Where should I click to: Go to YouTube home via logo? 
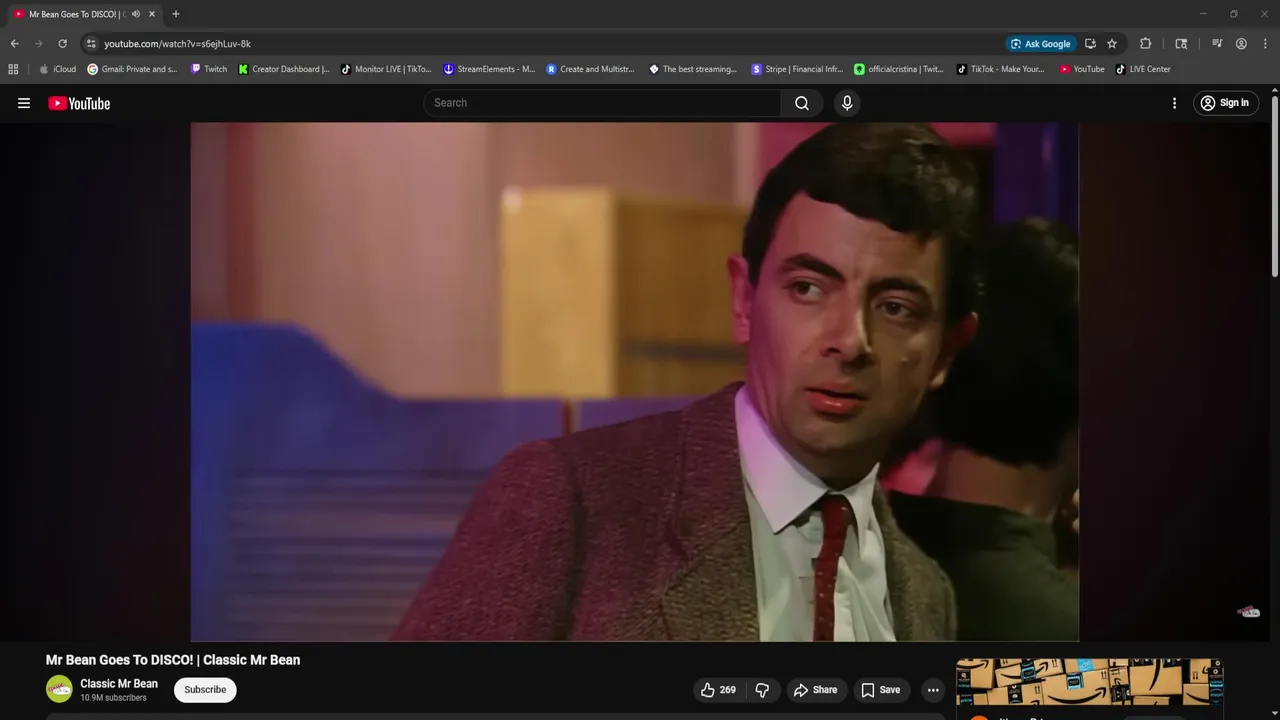point(79,103)
